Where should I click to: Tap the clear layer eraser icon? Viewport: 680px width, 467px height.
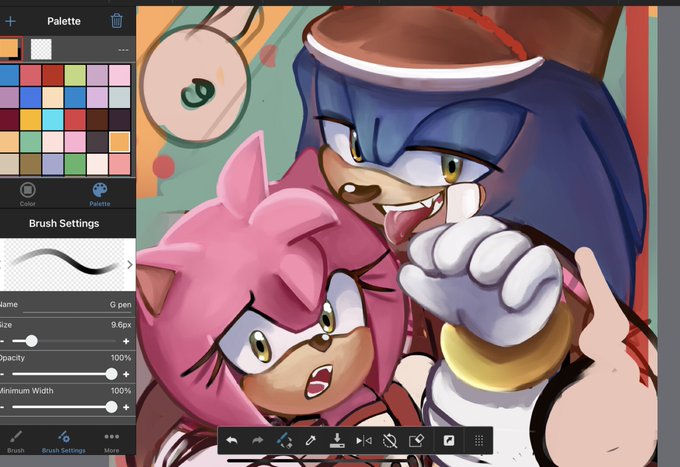tap(416, 441)
